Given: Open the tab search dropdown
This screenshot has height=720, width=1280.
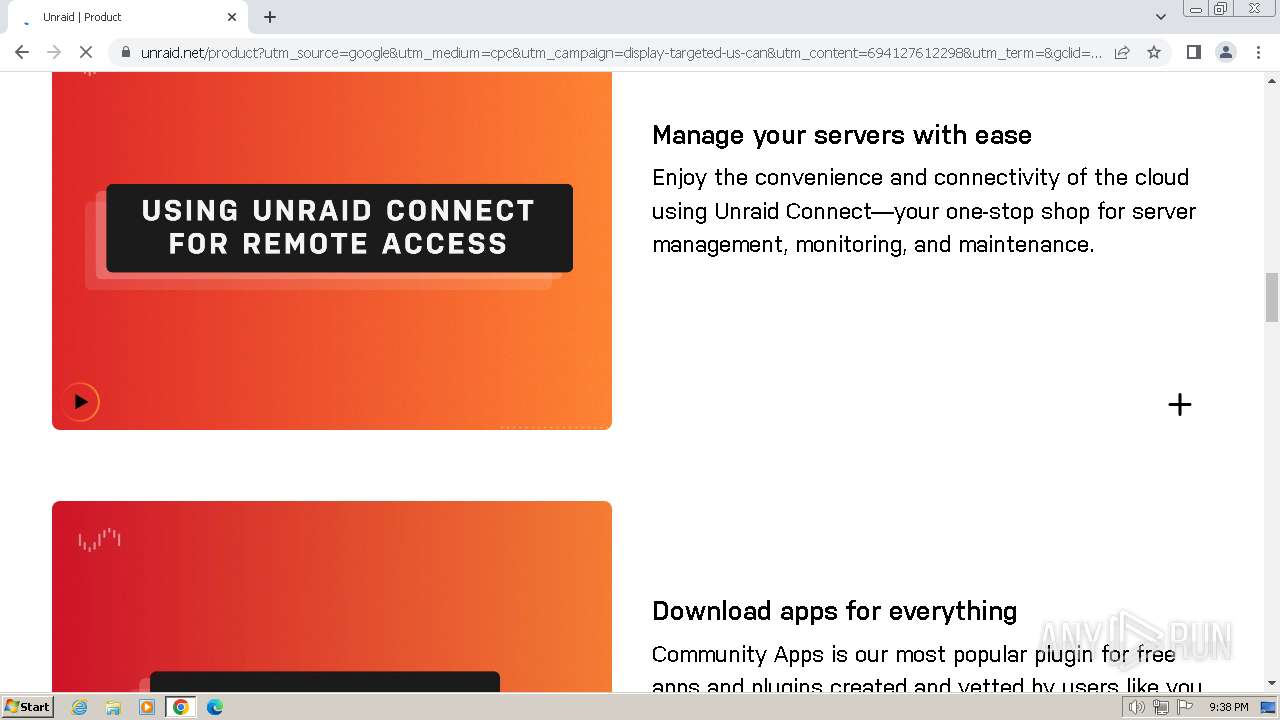Looking at the screenshot, I should click(1160, 17).
